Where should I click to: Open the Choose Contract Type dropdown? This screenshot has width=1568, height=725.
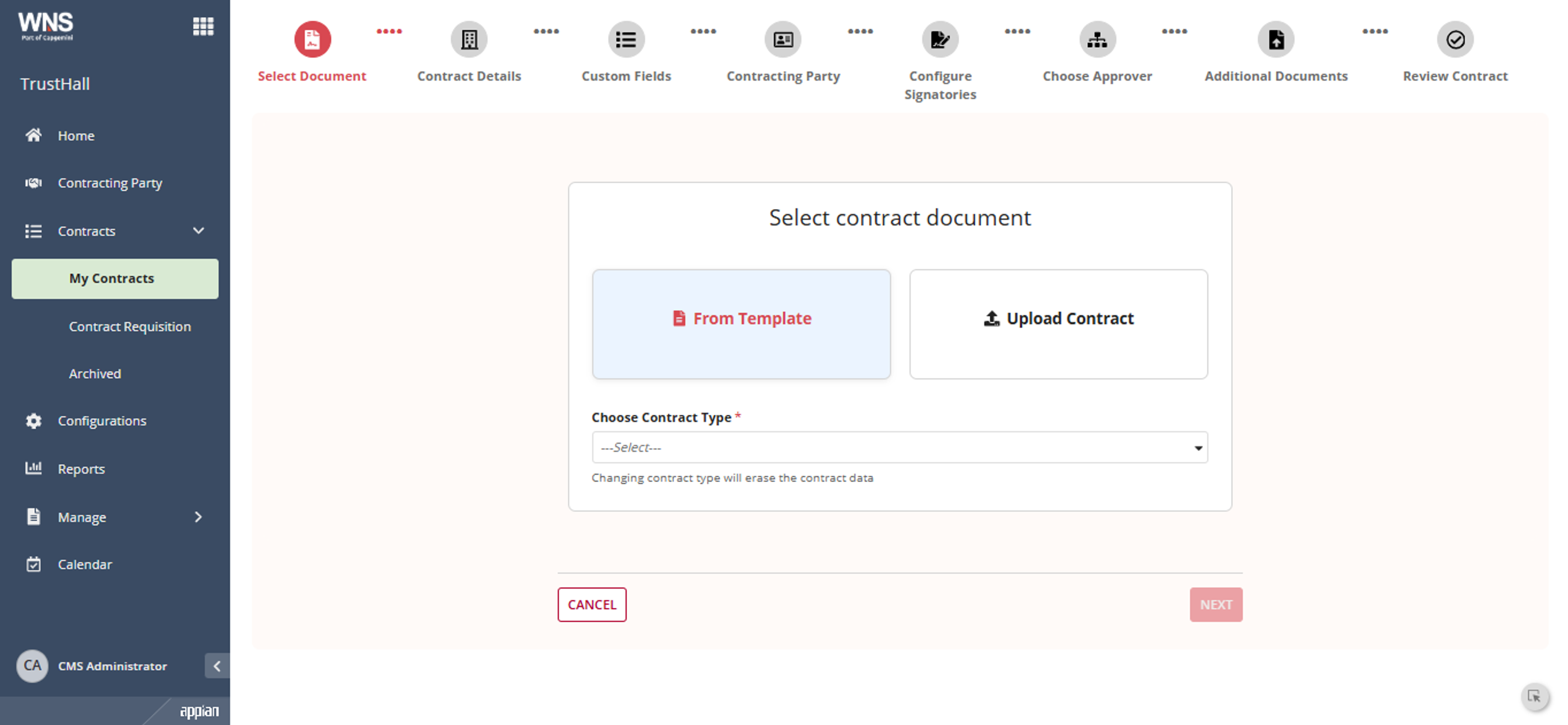point(900,447)
